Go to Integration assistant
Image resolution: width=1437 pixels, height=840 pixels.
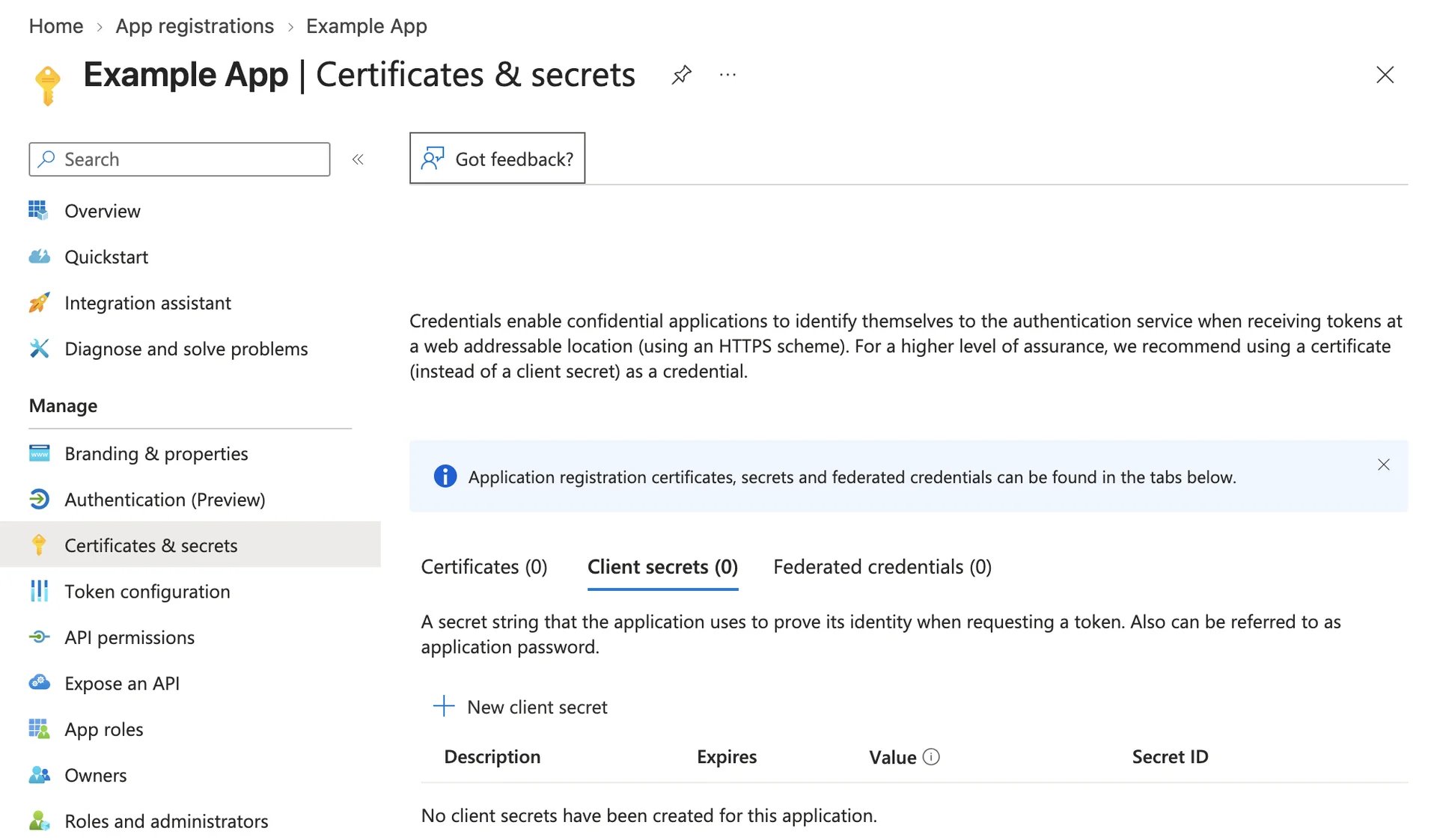click(147, 303)
